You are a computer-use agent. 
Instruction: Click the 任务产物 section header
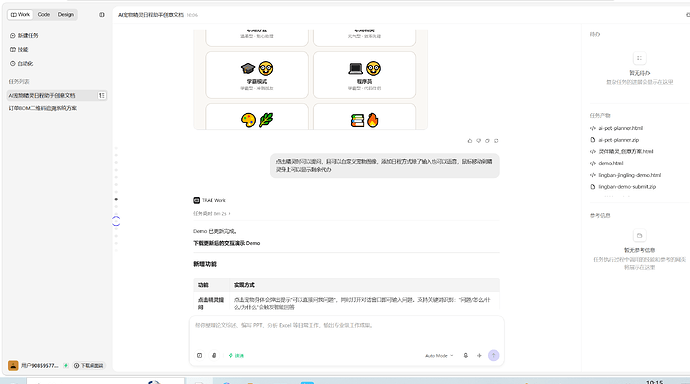(600, 115)
